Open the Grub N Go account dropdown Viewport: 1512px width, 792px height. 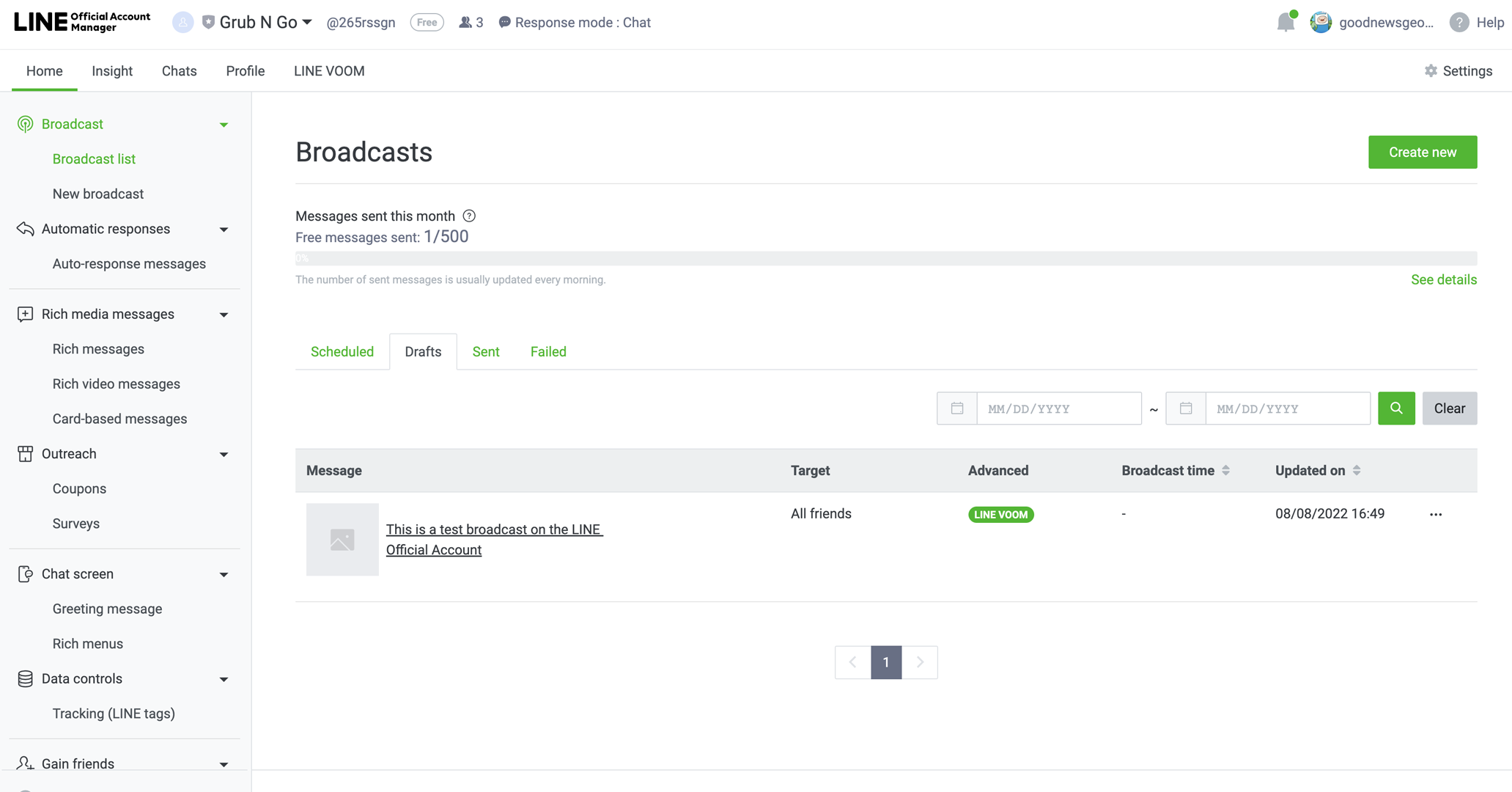[266, 23]
